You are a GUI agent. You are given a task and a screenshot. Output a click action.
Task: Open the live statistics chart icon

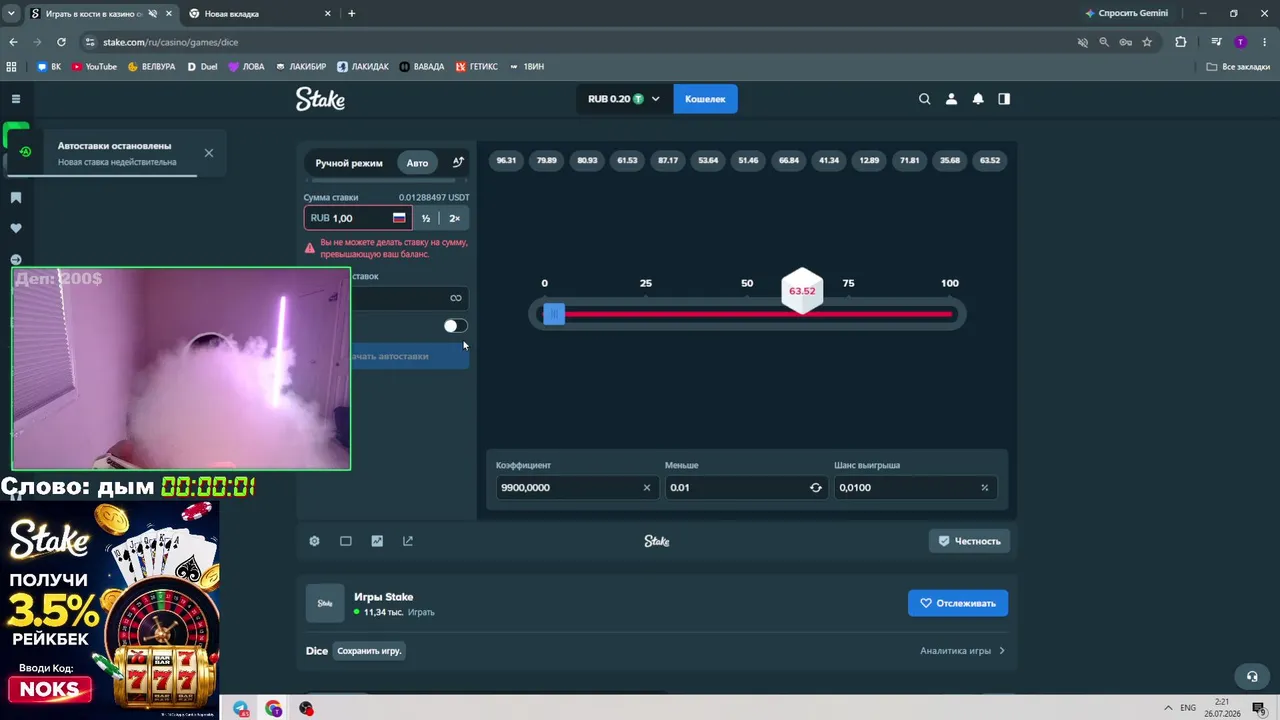377,541
